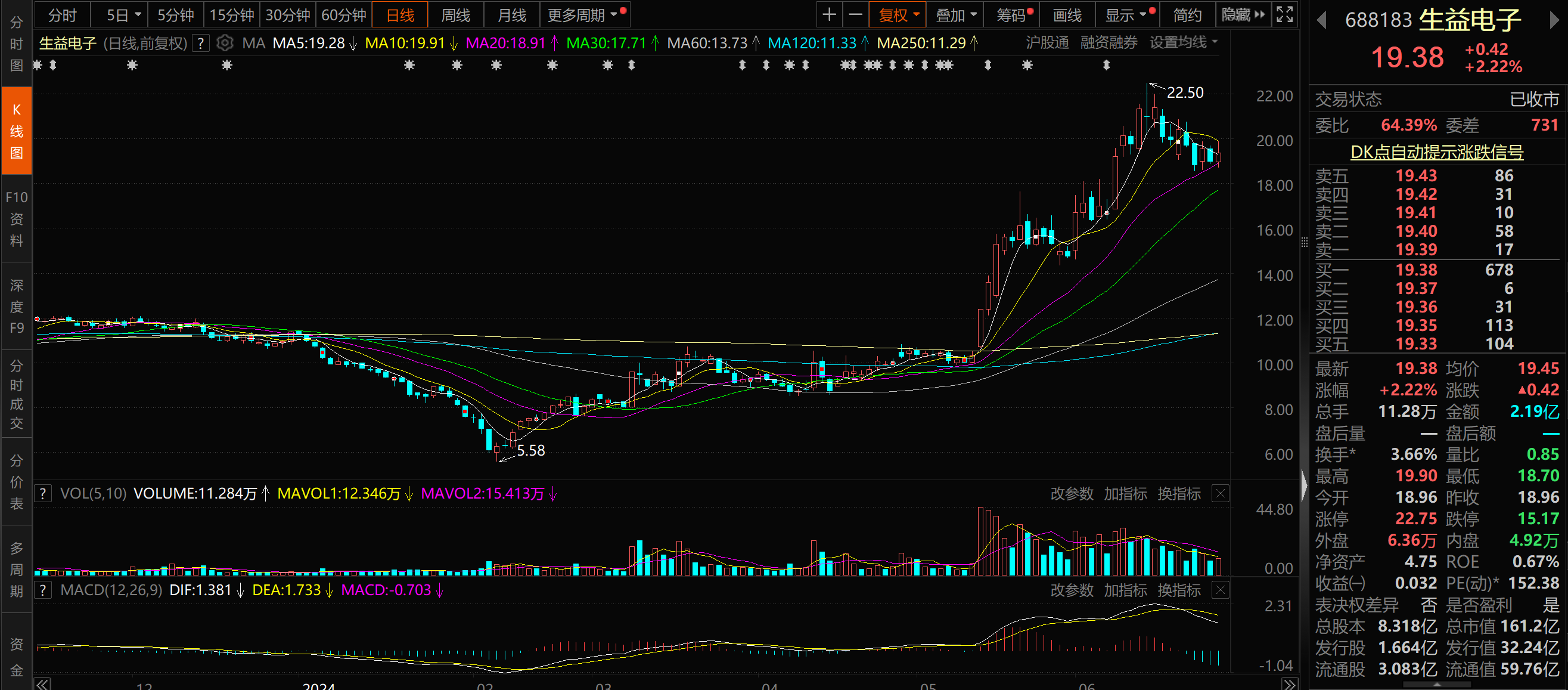Expand the 更多周期 period dropdown

tap(582, 15)
